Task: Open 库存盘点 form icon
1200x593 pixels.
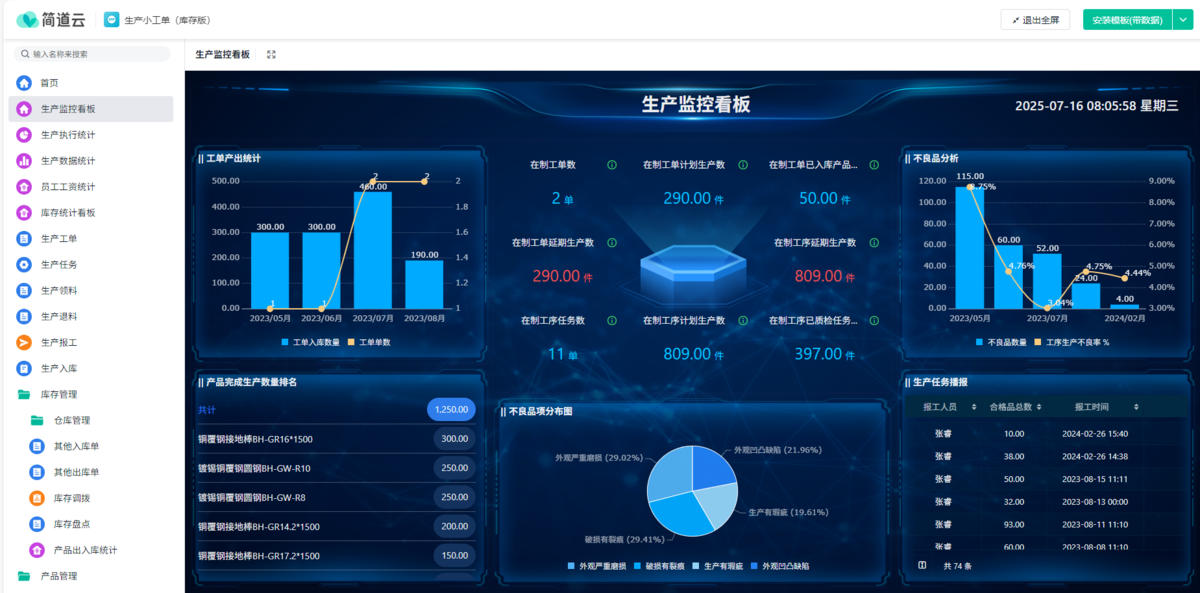Action: click(x=37, y=524)
